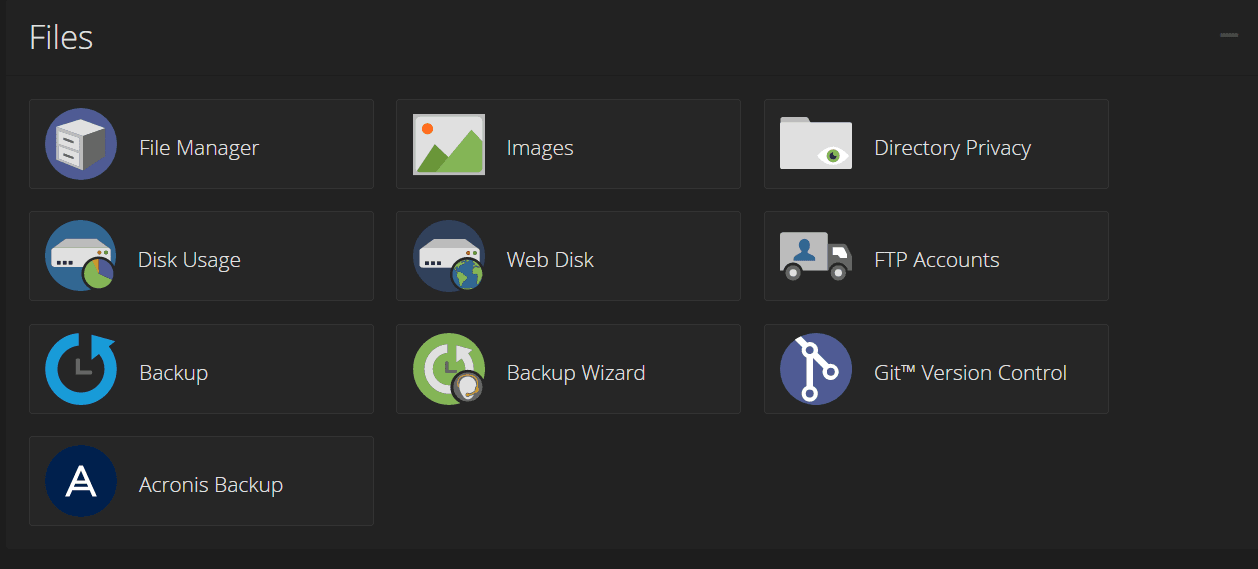Viewport: 1258px width, 569px height.
Task: Click the Web Disk globe icon
Action: pyautogui.click(x=449, y=256)
